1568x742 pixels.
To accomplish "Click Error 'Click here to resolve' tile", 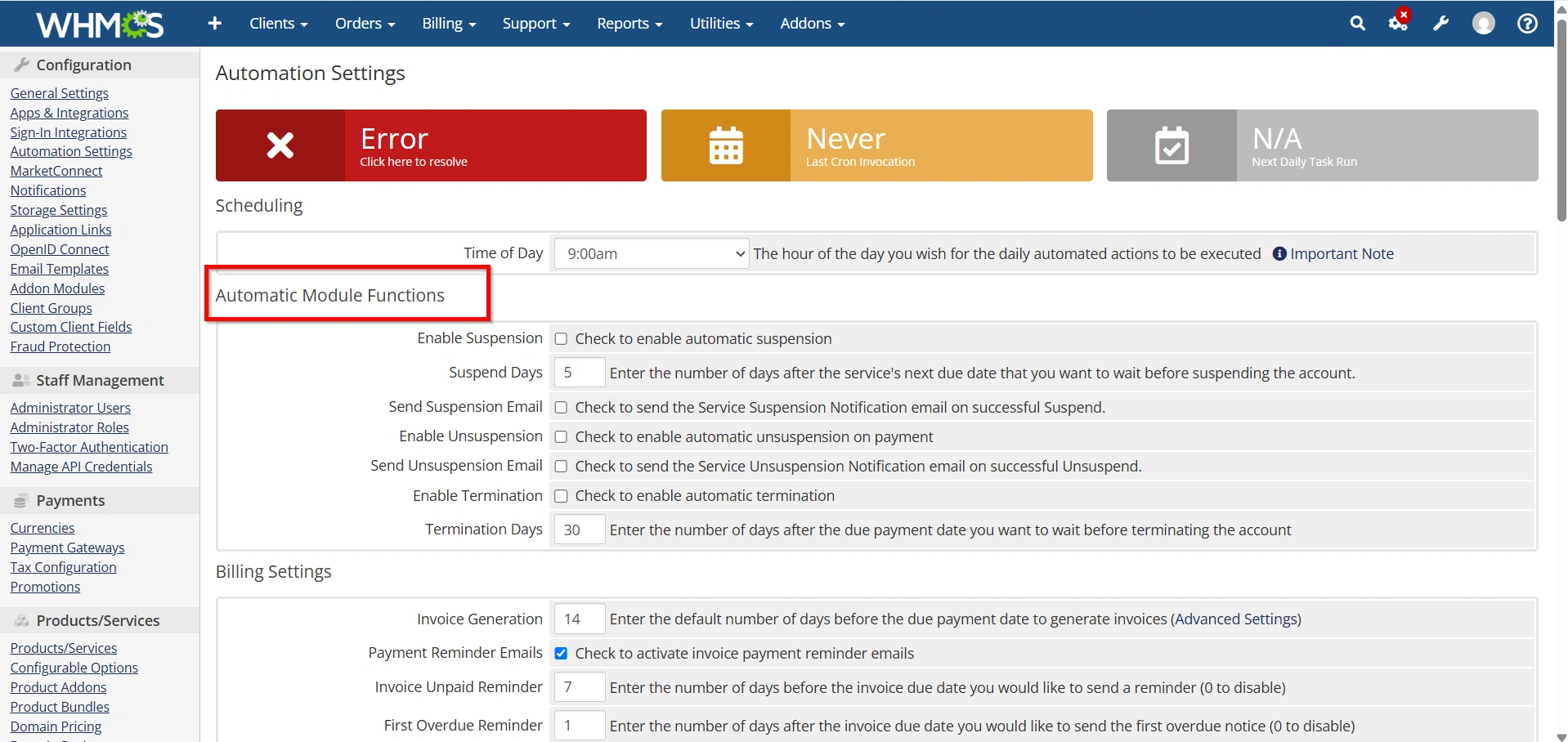I will 431,145.
